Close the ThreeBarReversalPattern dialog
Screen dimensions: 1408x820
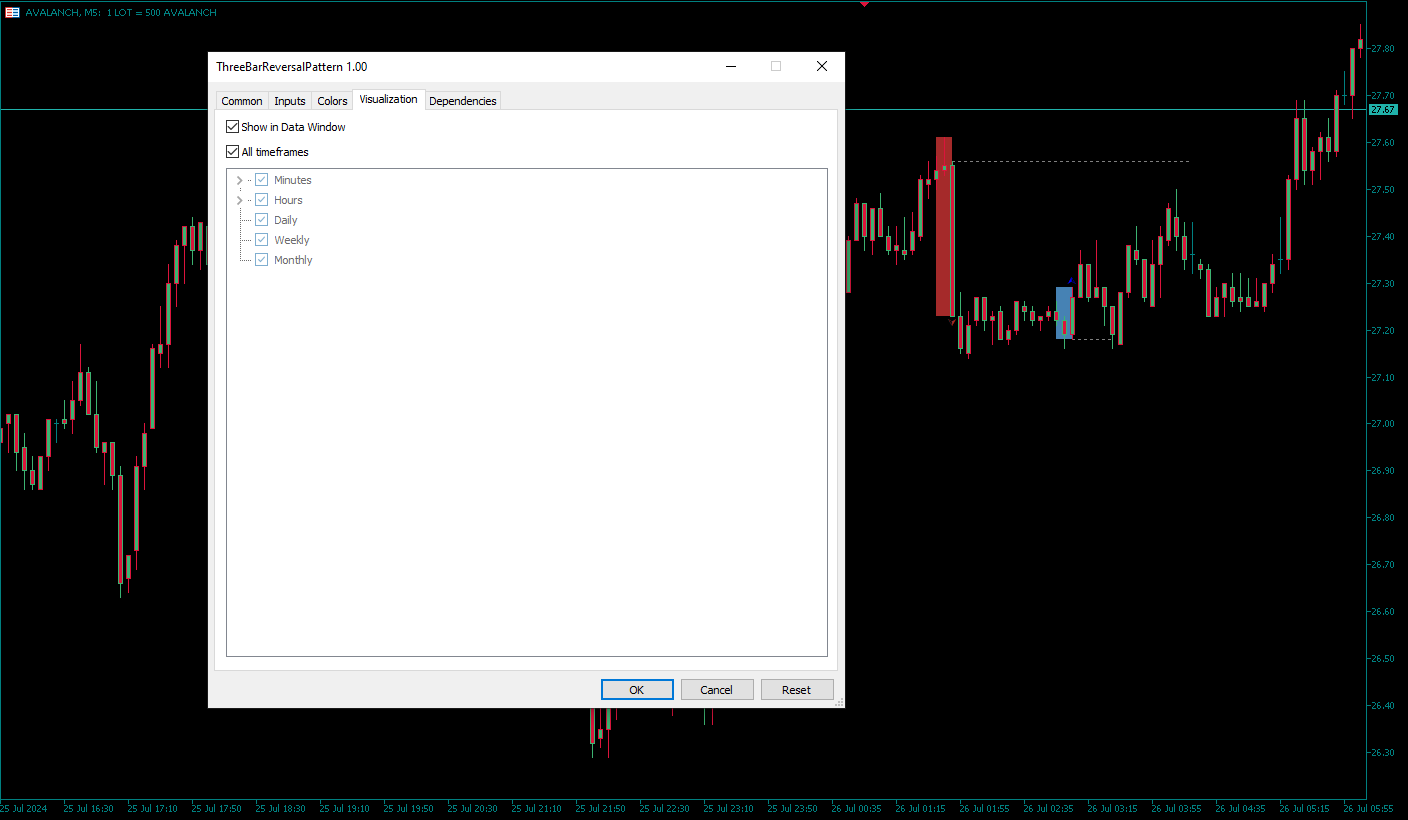pyautogui.click(x=822, y=66)
